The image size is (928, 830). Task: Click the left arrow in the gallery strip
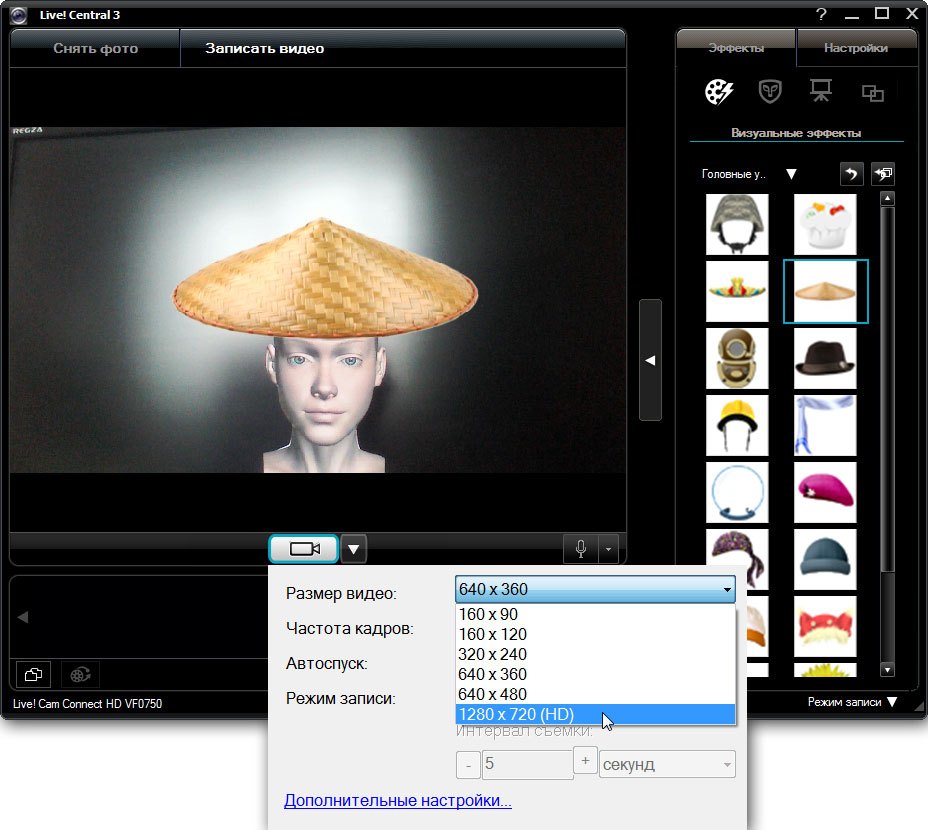pos(22,617)
